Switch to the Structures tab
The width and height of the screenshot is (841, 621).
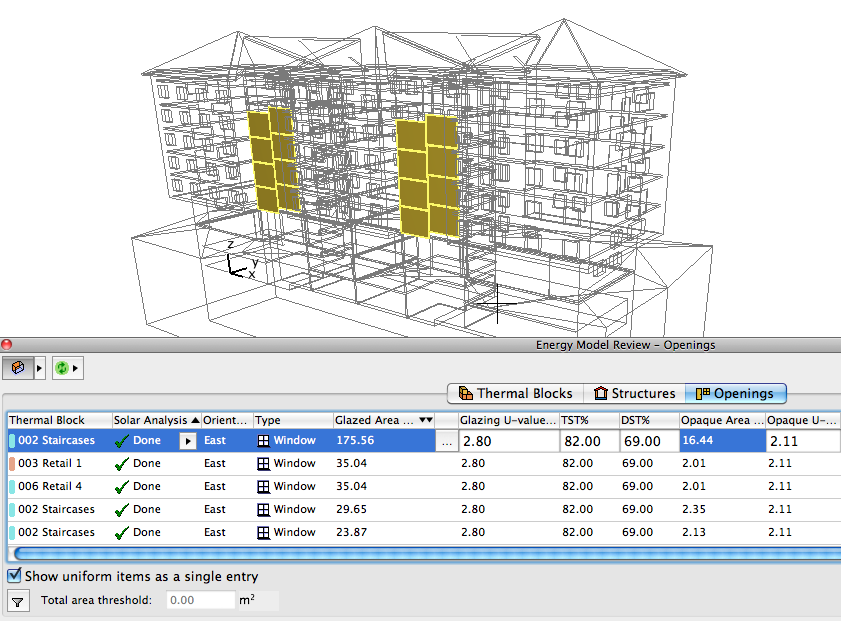(635, 393)
